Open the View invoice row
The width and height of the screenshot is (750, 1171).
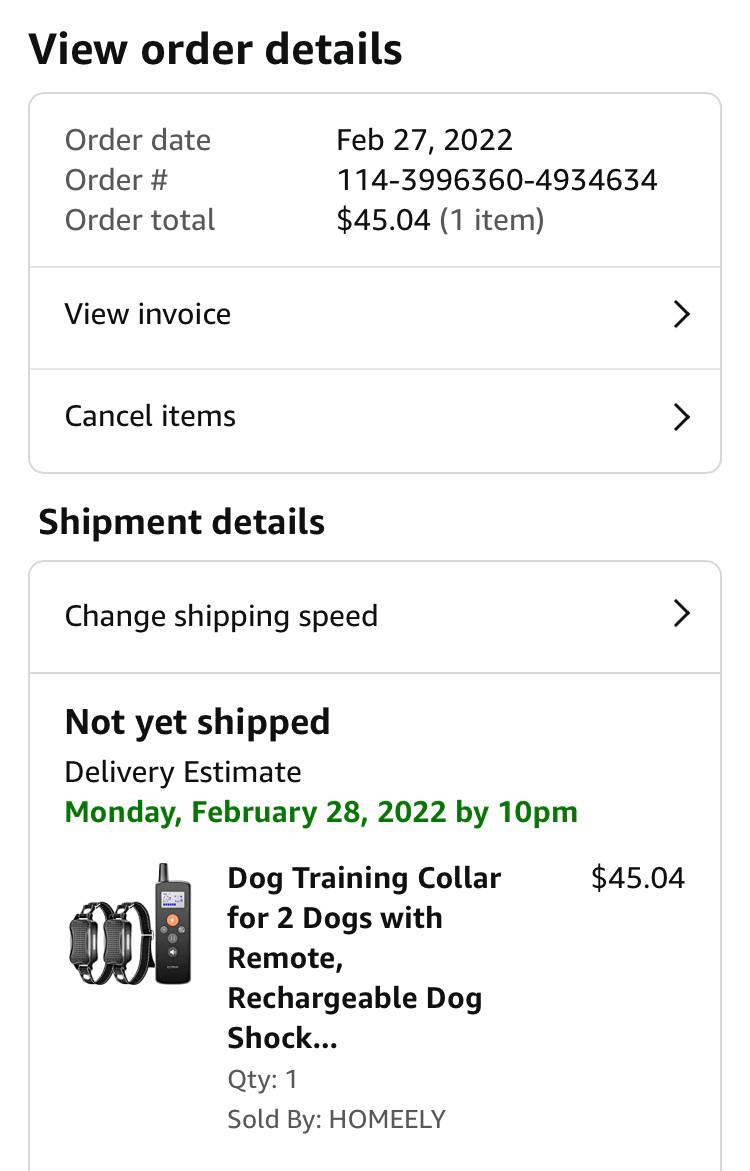148,314
